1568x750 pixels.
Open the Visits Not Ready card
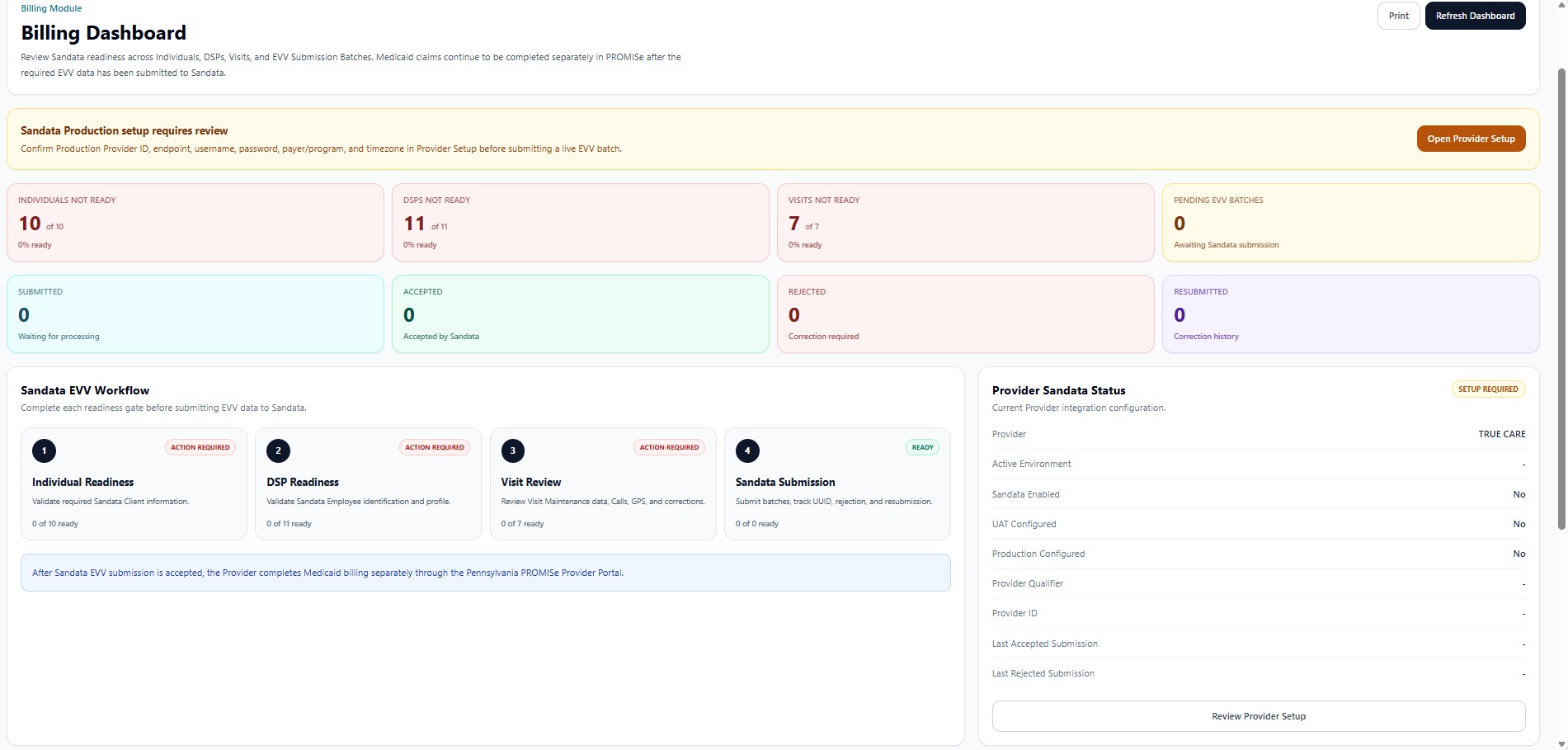pos(966,223)
